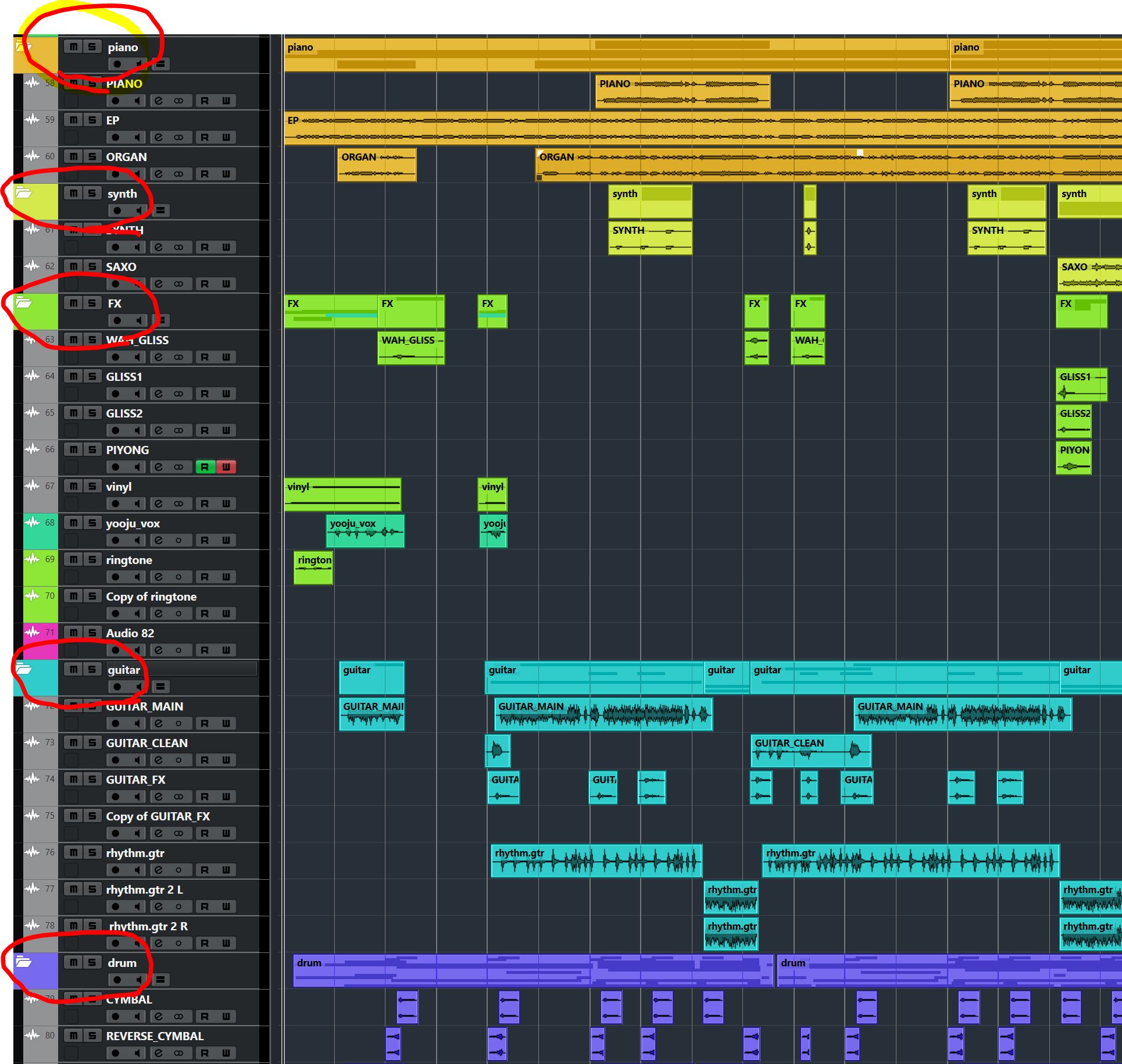Collapse the guitar folder track
1122x1064 pixels.
pos(23,669)
